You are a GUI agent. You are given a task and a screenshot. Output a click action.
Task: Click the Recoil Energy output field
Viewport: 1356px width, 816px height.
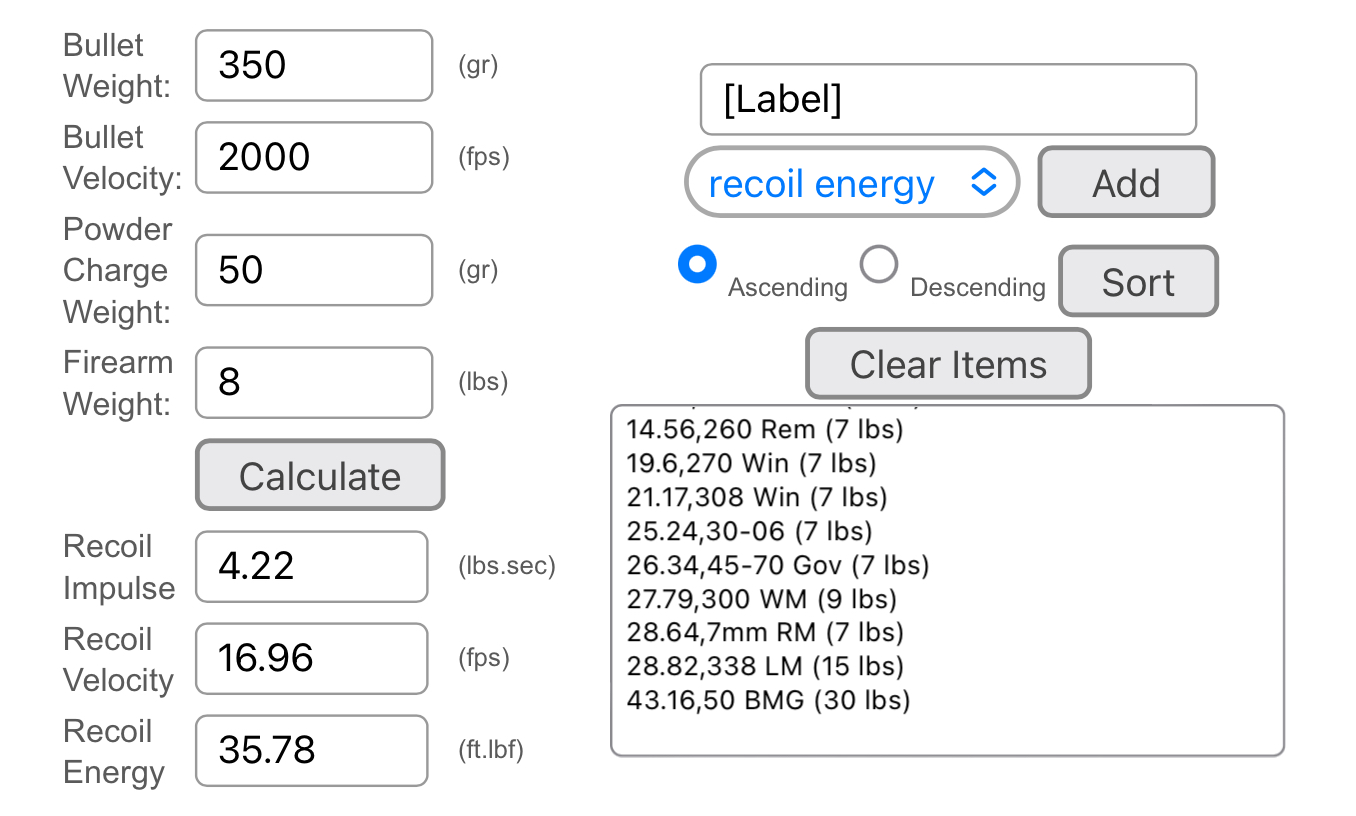[311, 750]
